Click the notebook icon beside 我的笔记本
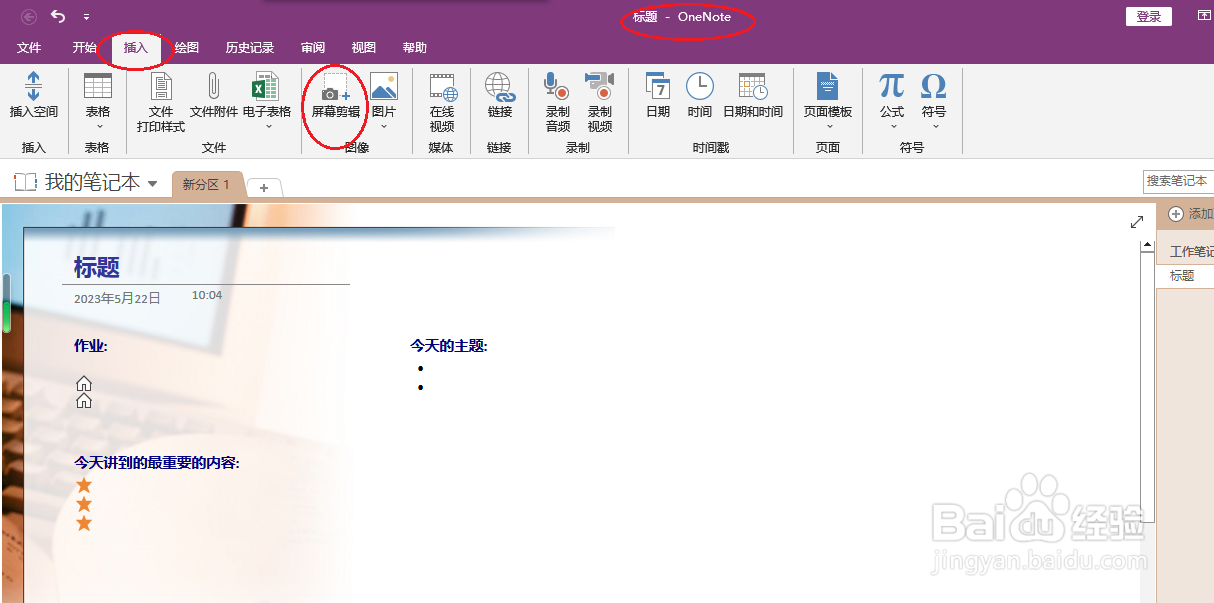 tap(25, 182)
